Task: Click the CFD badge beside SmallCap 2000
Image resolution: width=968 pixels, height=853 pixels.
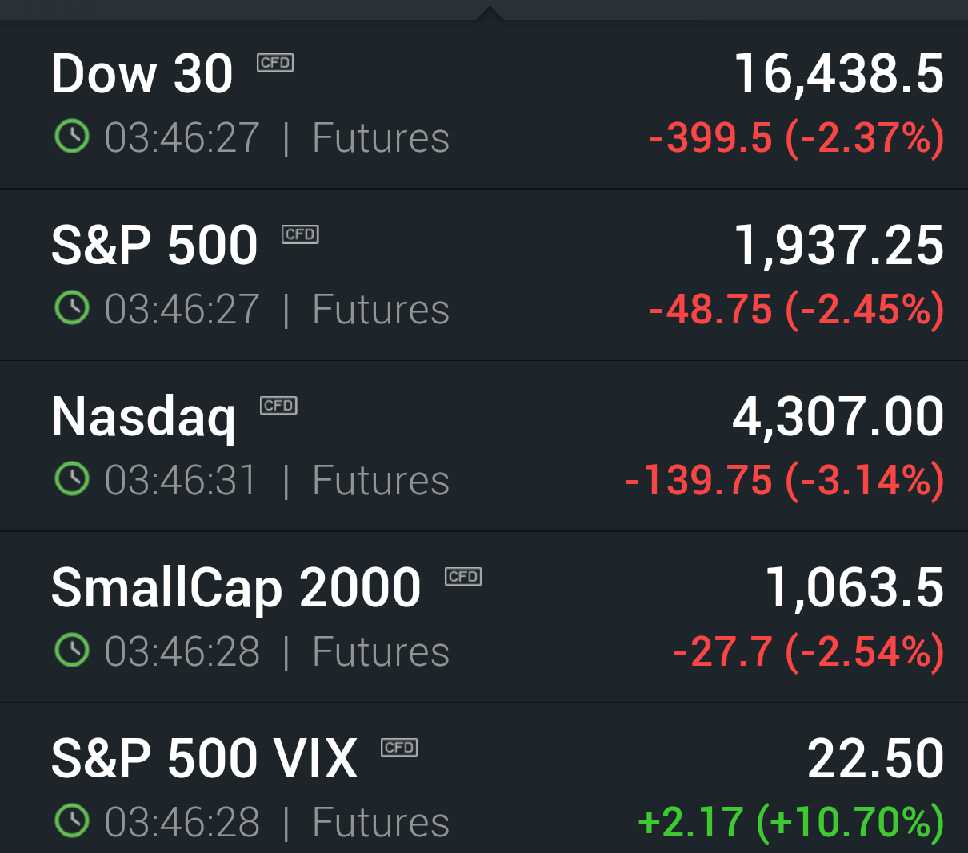Action: pyautogui.click(x=463, y=576)
